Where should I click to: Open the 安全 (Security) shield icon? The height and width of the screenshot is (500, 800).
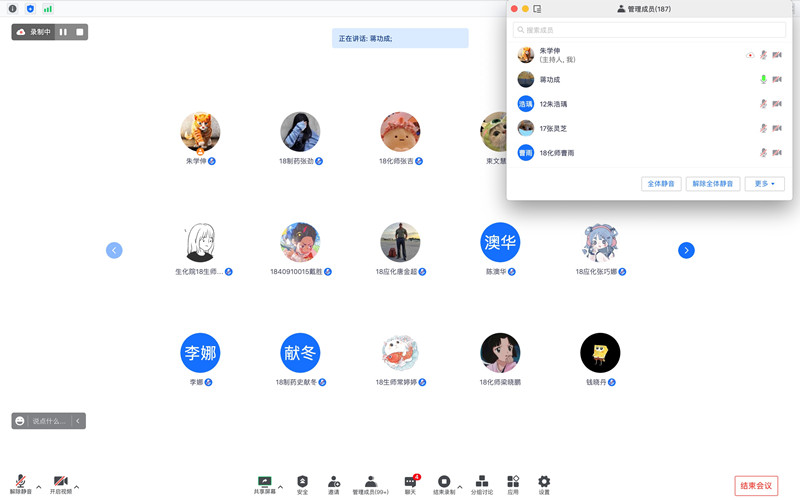point(302,484)
